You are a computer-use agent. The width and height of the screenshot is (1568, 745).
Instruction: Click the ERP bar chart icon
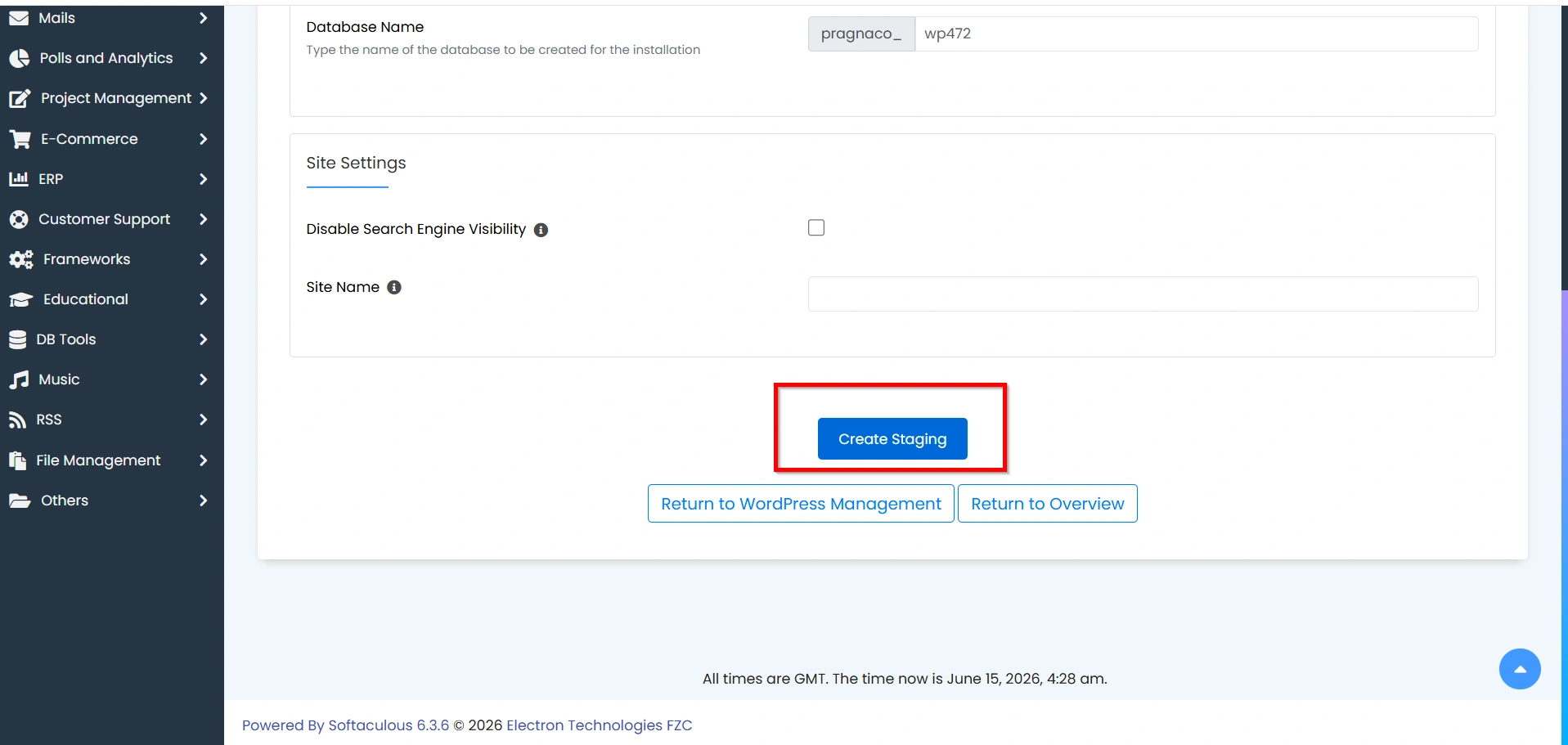point(18,179)
